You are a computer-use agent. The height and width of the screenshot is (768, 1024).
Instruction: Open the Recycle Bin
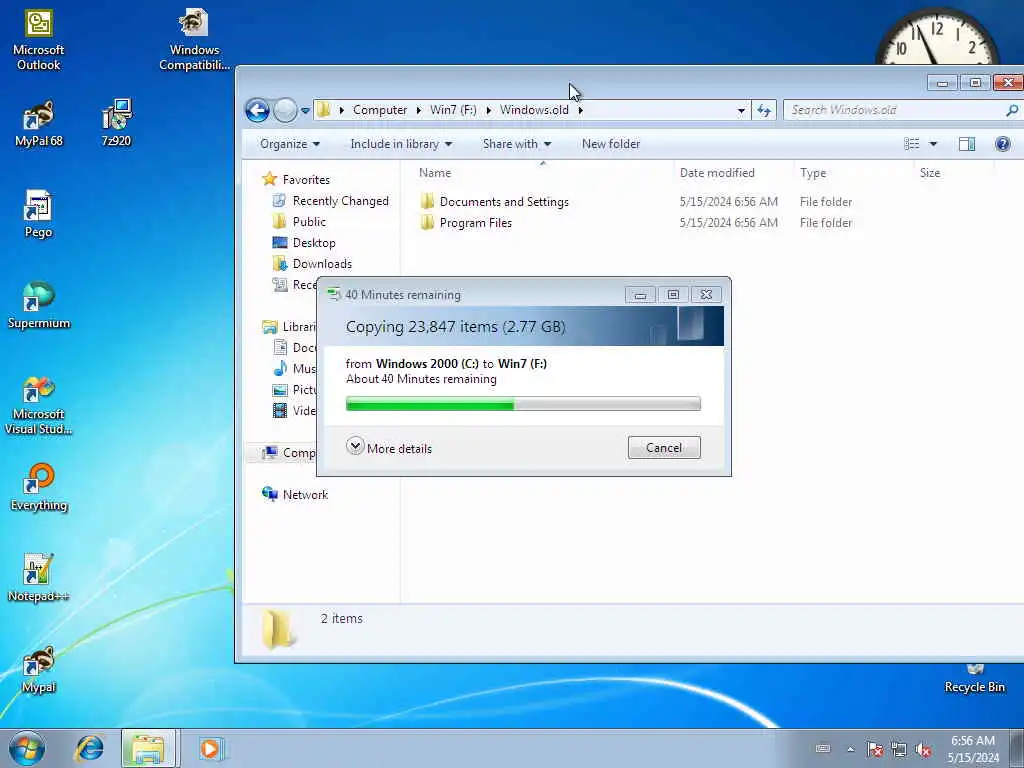coord(974,679)
